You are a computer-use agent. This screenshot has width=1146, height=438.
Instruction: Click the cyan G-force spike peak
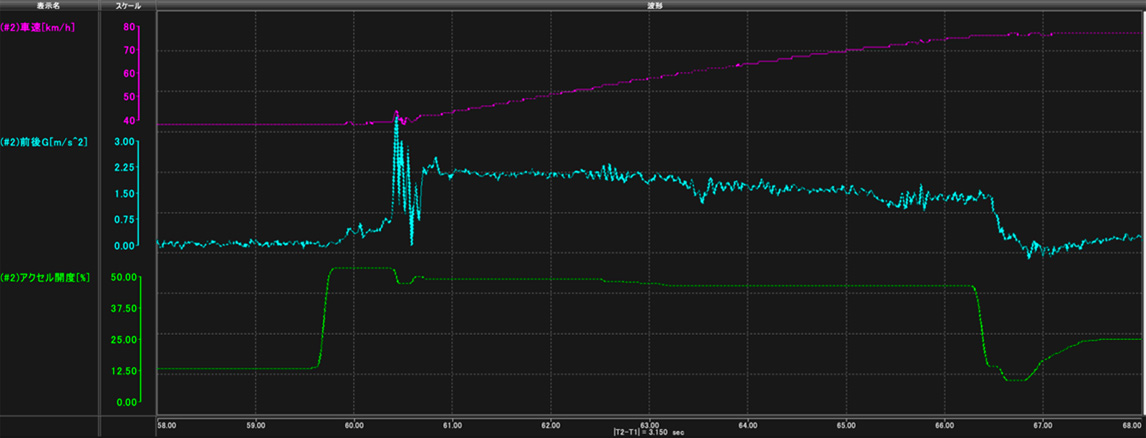point(397,116)
